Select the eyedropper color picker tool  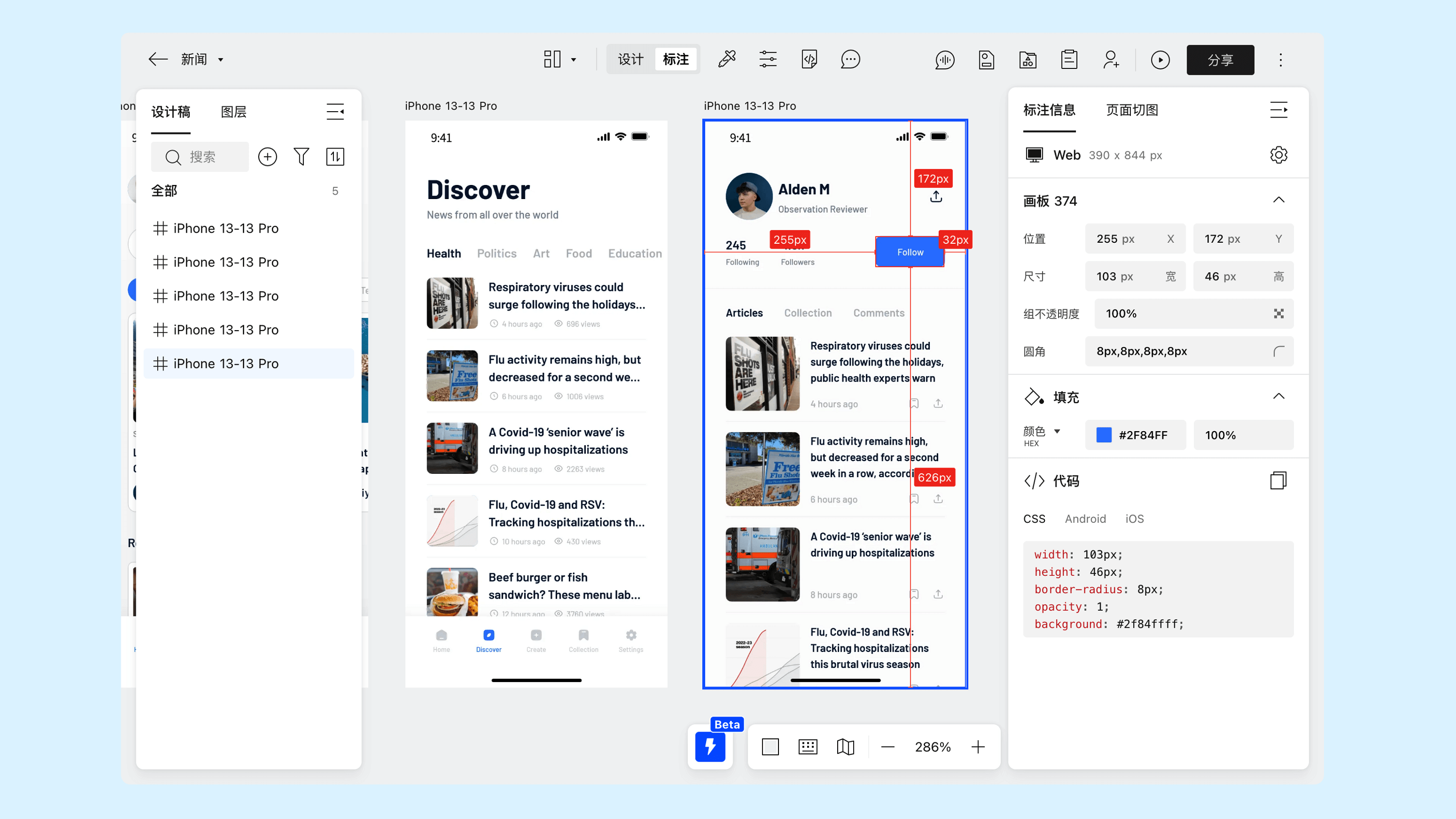[x=728, y=59]
